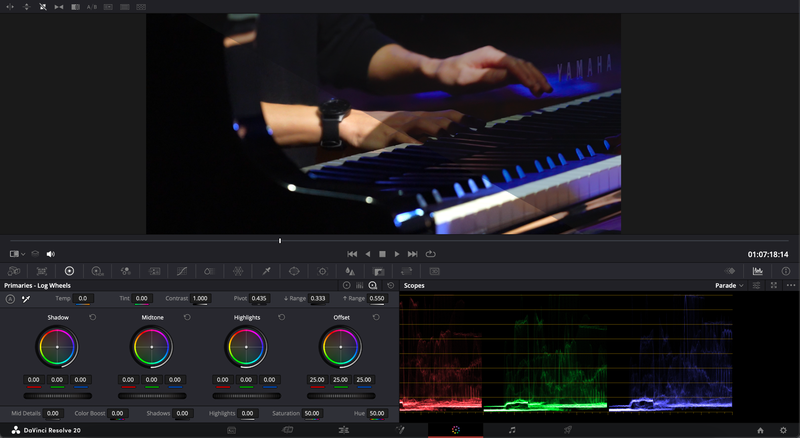The height and width of the screenshot is (438, 800).
Task: Reset the Midtone color wheel
Action: pos(187,317)
